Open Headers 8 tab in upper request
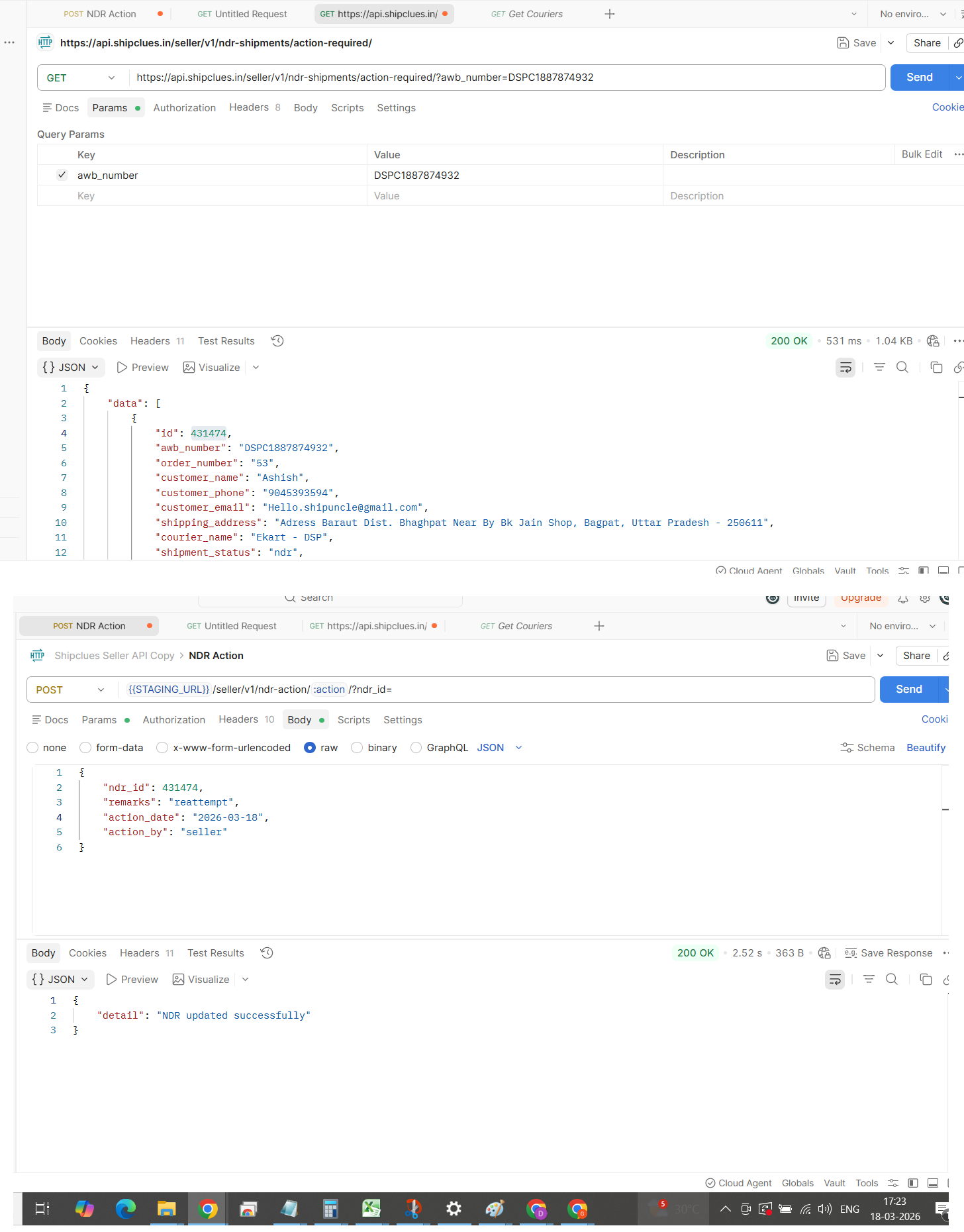This screenshot has width=964, height=1232. tap(255, 107)
